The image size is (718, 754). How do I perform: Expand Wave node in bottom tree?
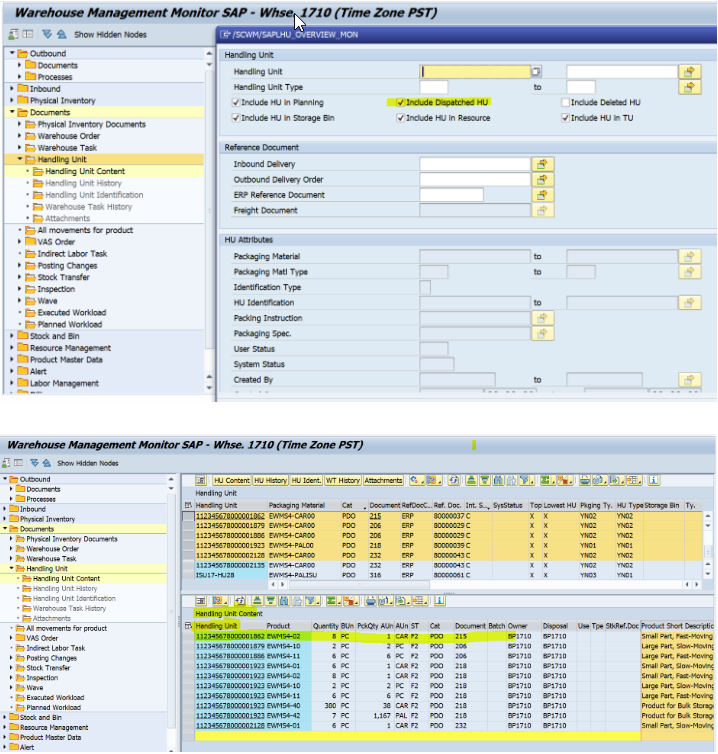(x=12, y=688)
